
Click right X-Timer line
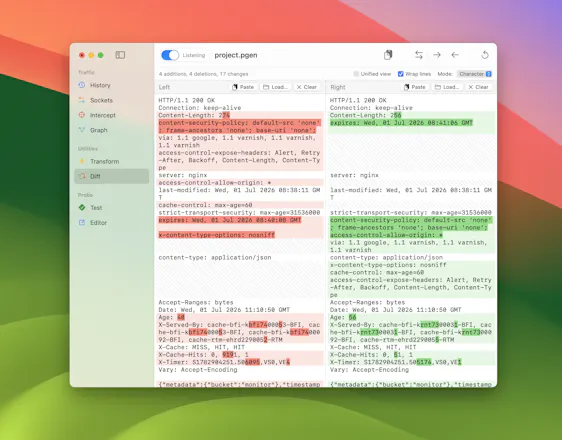pos(396,362)
